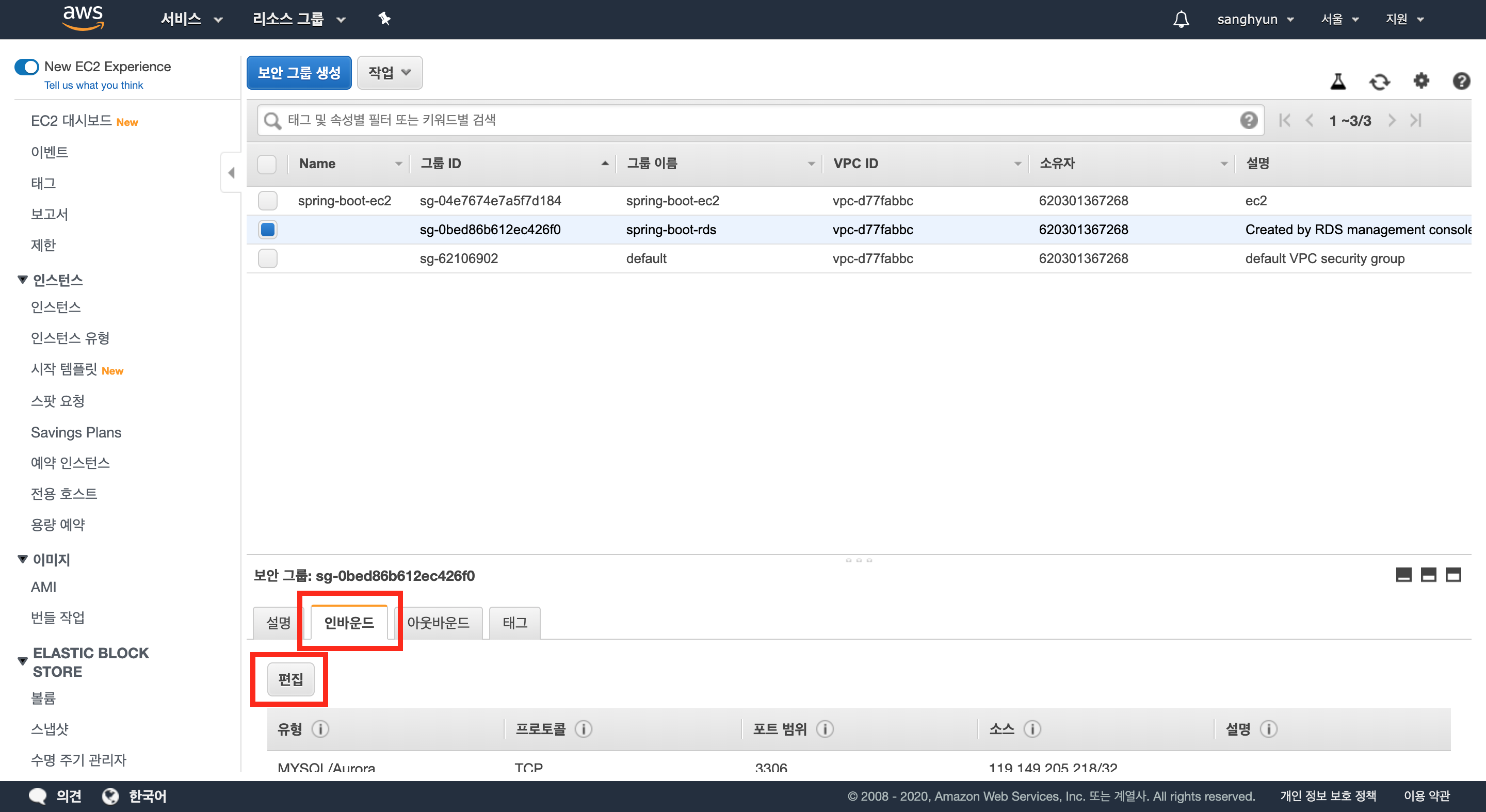This screenshot has width=1486, height=812.
Task: Collapse the 인스턴스 sidebar section
Action: pos(23,280)
